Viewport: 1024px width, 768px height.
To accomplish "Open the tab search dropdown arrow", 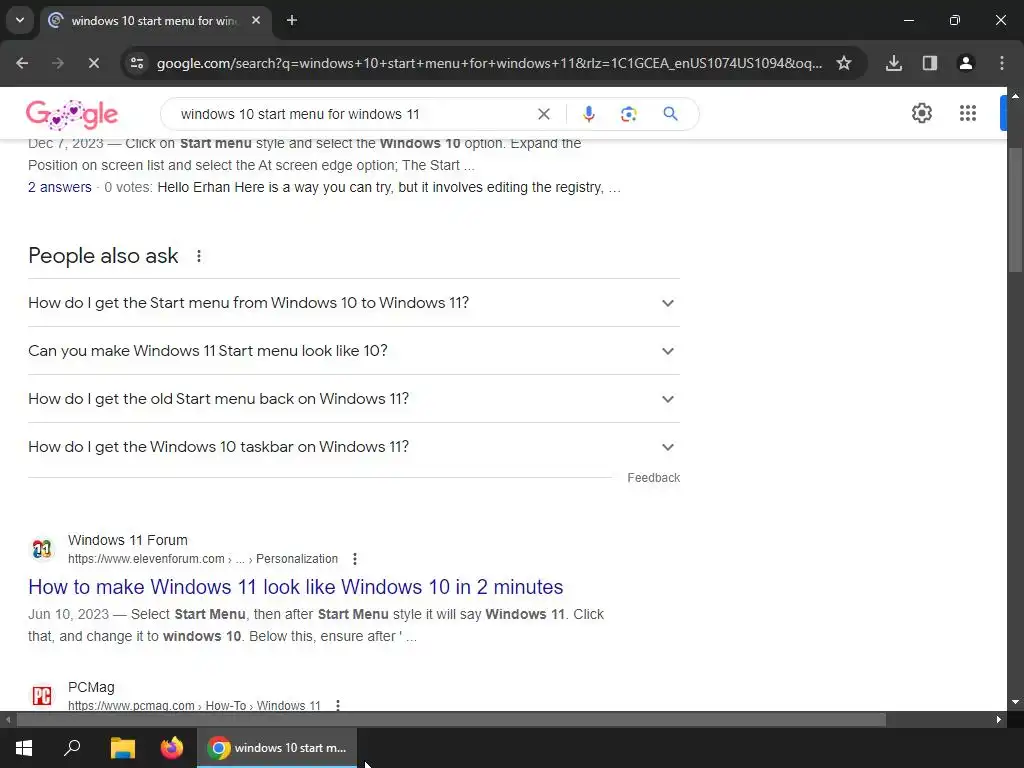I will click(x=20, y=20).
